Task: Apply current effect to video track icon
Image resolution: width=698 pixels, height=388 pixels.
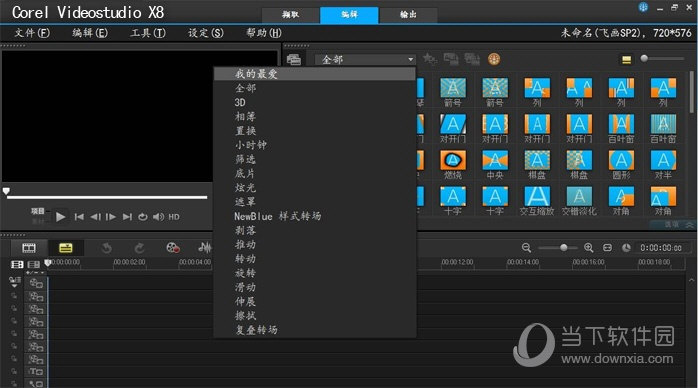Action: point(451,59)
